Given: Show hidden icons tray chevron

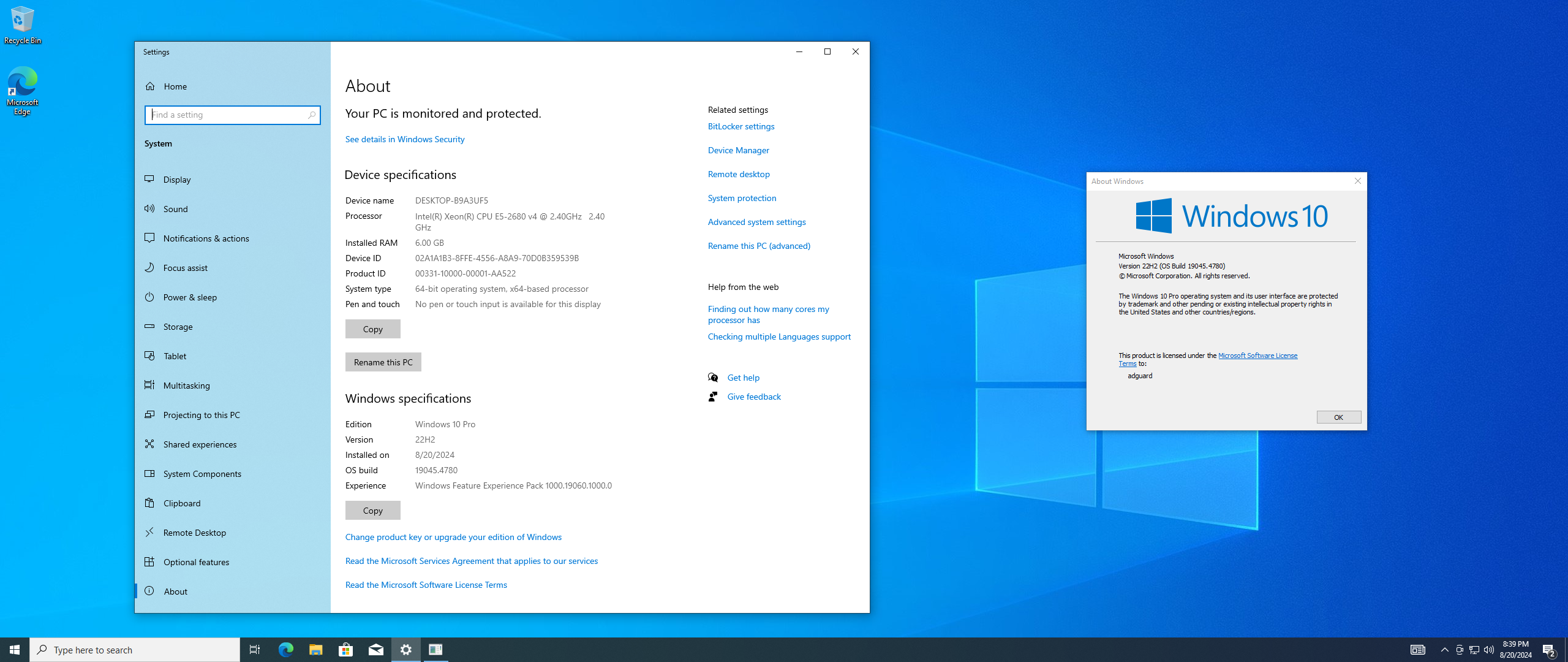Looking at the screenshot, I should pos(1444,650).
